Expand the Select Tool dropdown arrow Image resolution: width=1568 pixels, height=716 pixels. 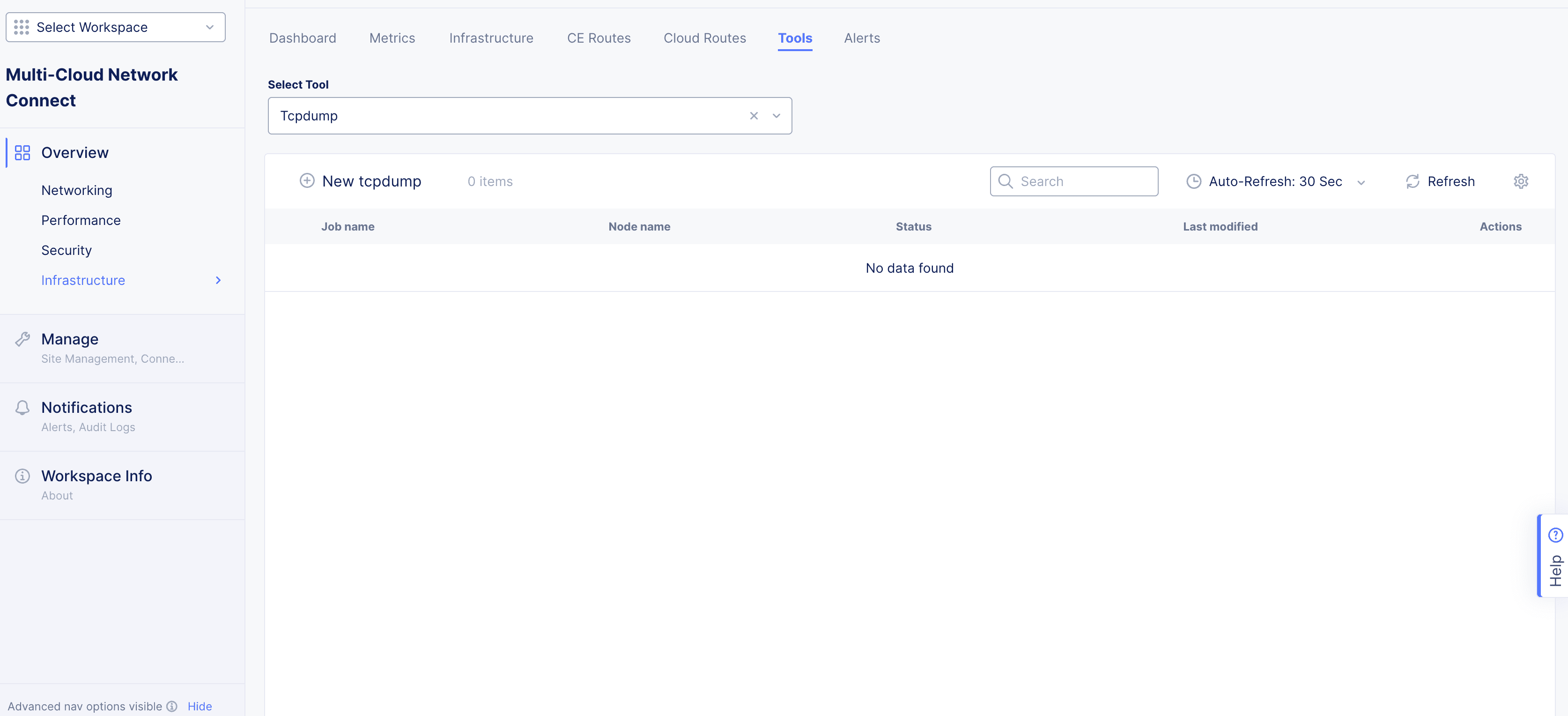tap(776, 116)
